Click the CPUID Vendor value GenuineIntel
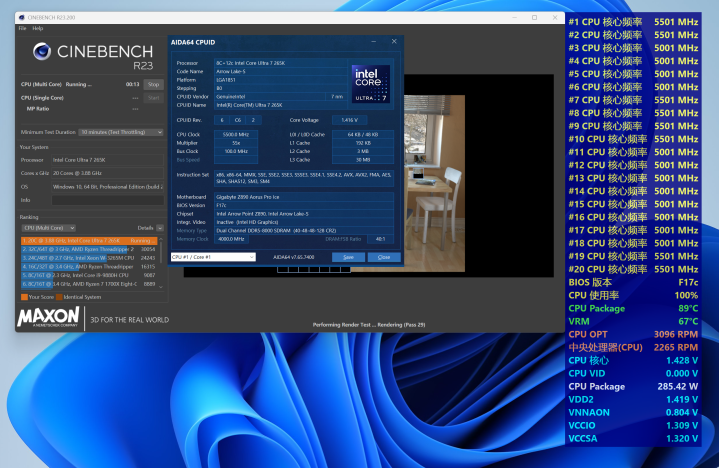 pos(270,97)
